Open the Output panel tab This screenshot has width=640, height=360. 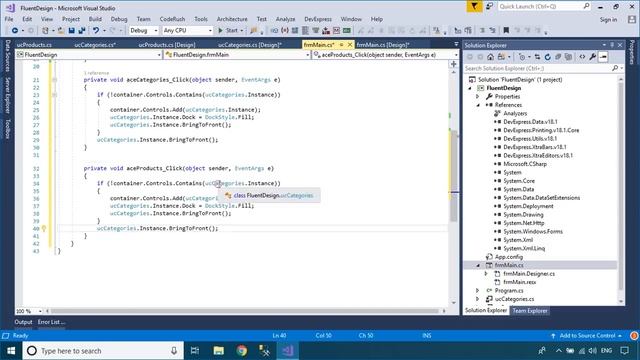click(23, 322)
